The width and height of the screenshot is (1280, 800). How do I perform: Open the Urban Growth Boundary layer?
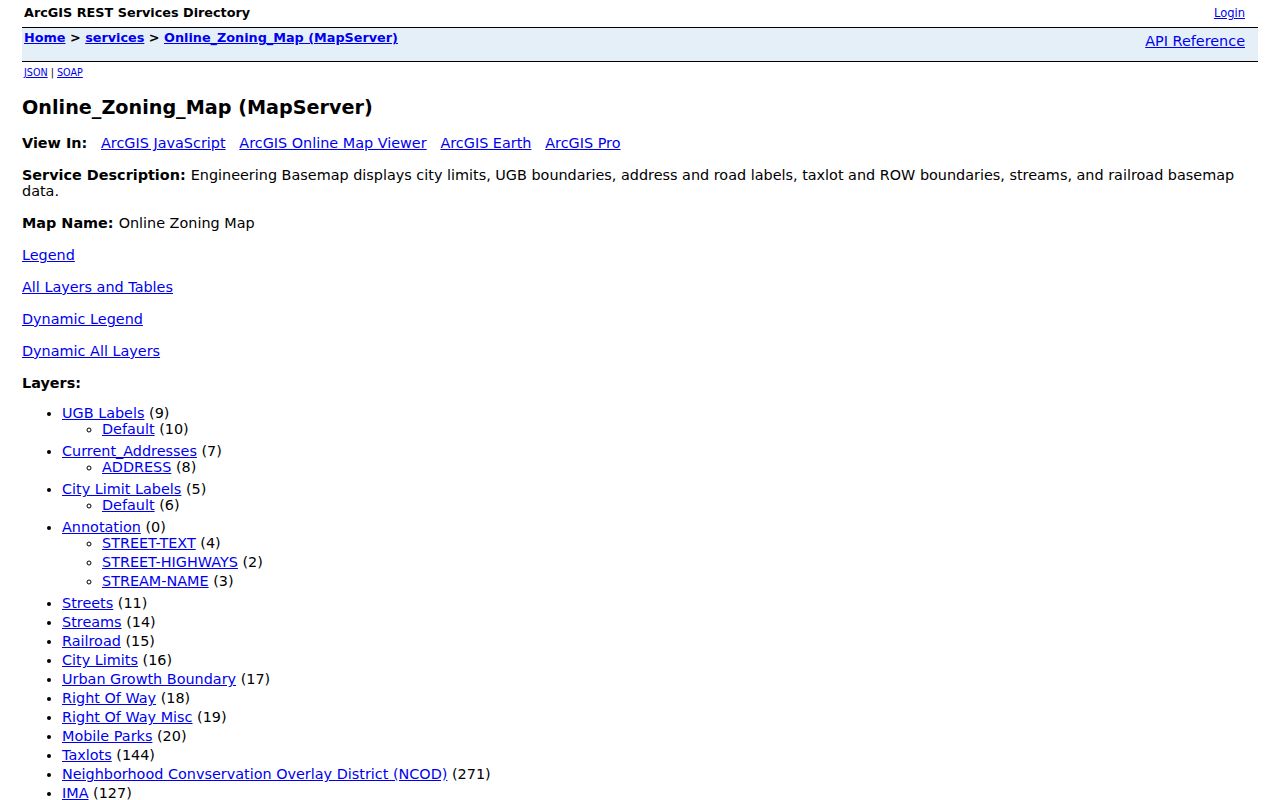pyautogui.click(x=149, y=679)
